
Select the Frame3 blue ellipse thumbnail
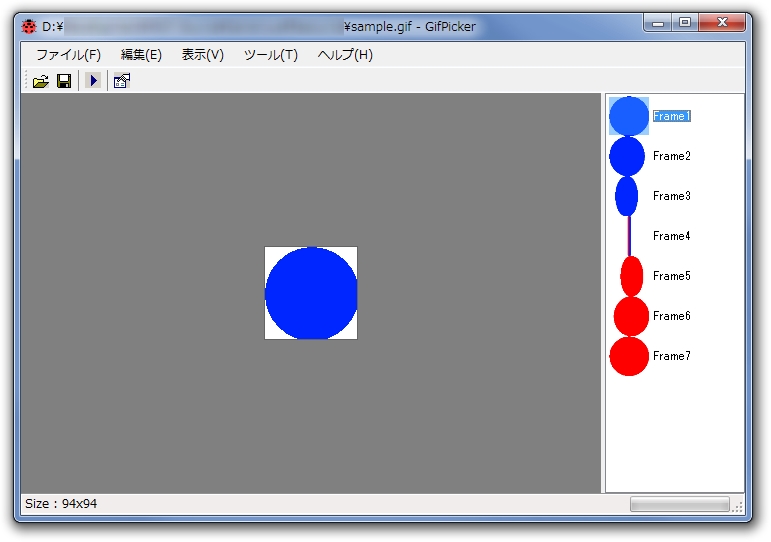click(626, 196)
